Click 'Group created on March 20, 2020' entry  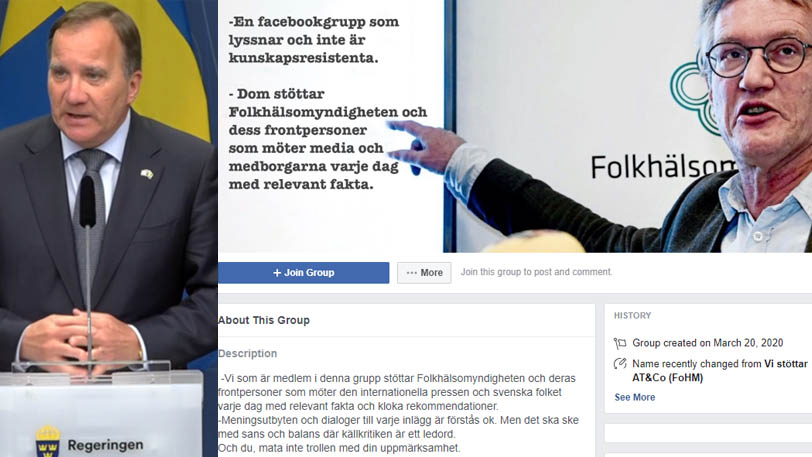click(x=707, y=343)
